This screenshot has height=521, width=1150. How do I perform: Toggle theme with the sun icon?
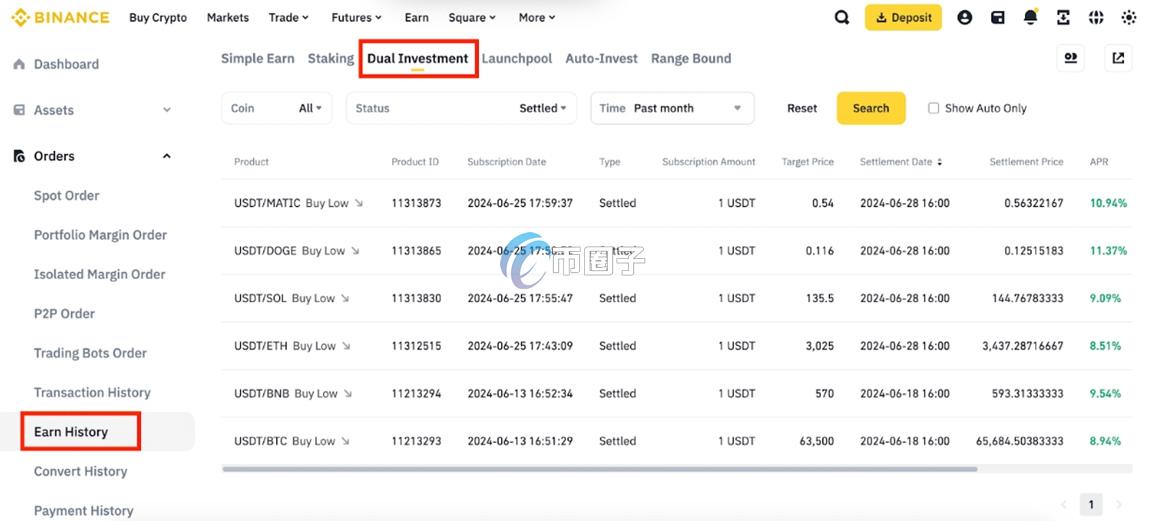tap(1129, 18)
